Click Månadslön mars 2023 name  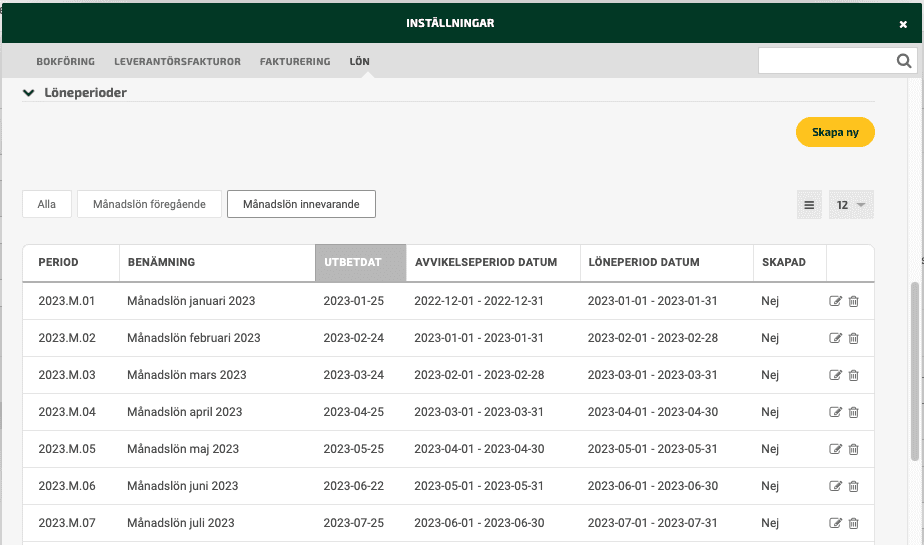[x=187, y=375]
